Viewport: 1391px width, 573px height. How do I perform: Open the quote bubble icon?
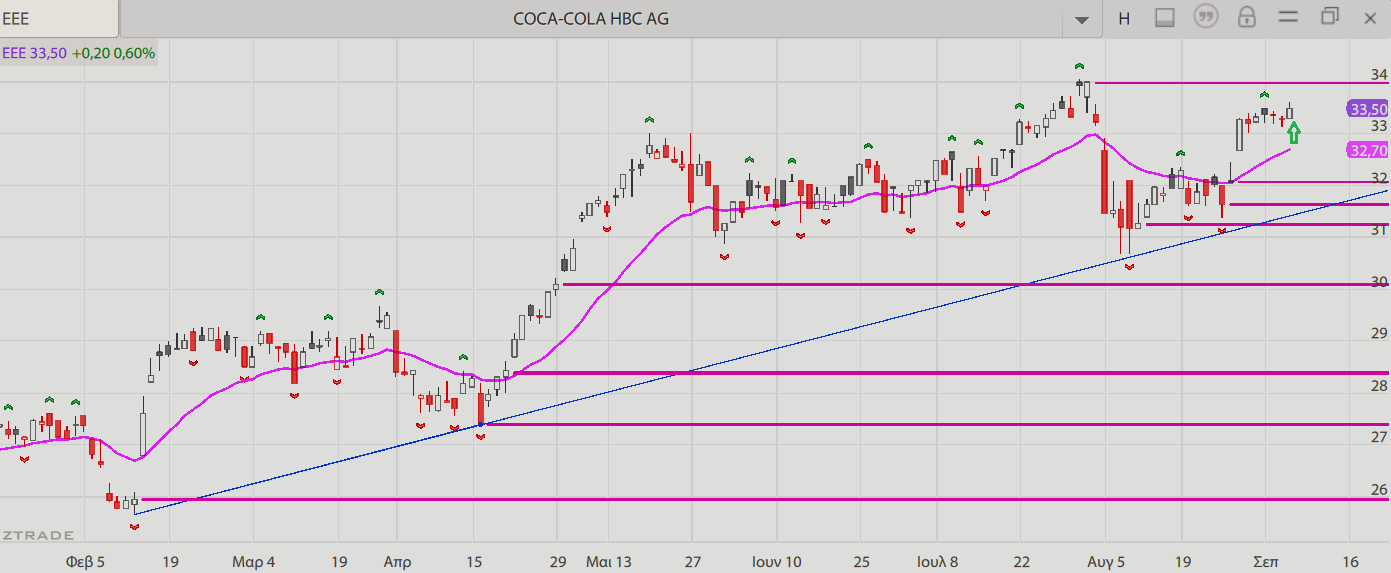(1207, 17)
